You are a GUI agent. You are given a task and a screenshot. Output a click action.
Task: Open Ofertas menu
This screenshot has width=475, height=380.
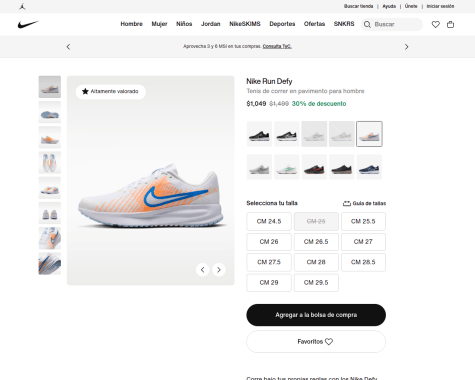click(314, 24)
